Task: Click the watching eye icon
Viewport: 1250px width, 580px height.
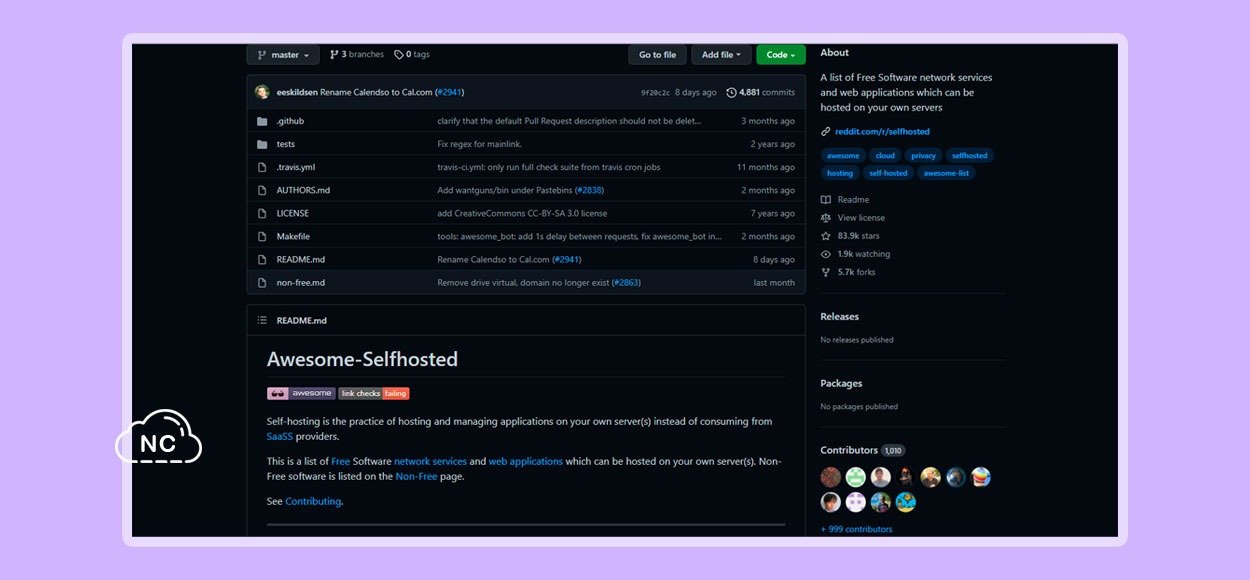Action: coord(826,254)
